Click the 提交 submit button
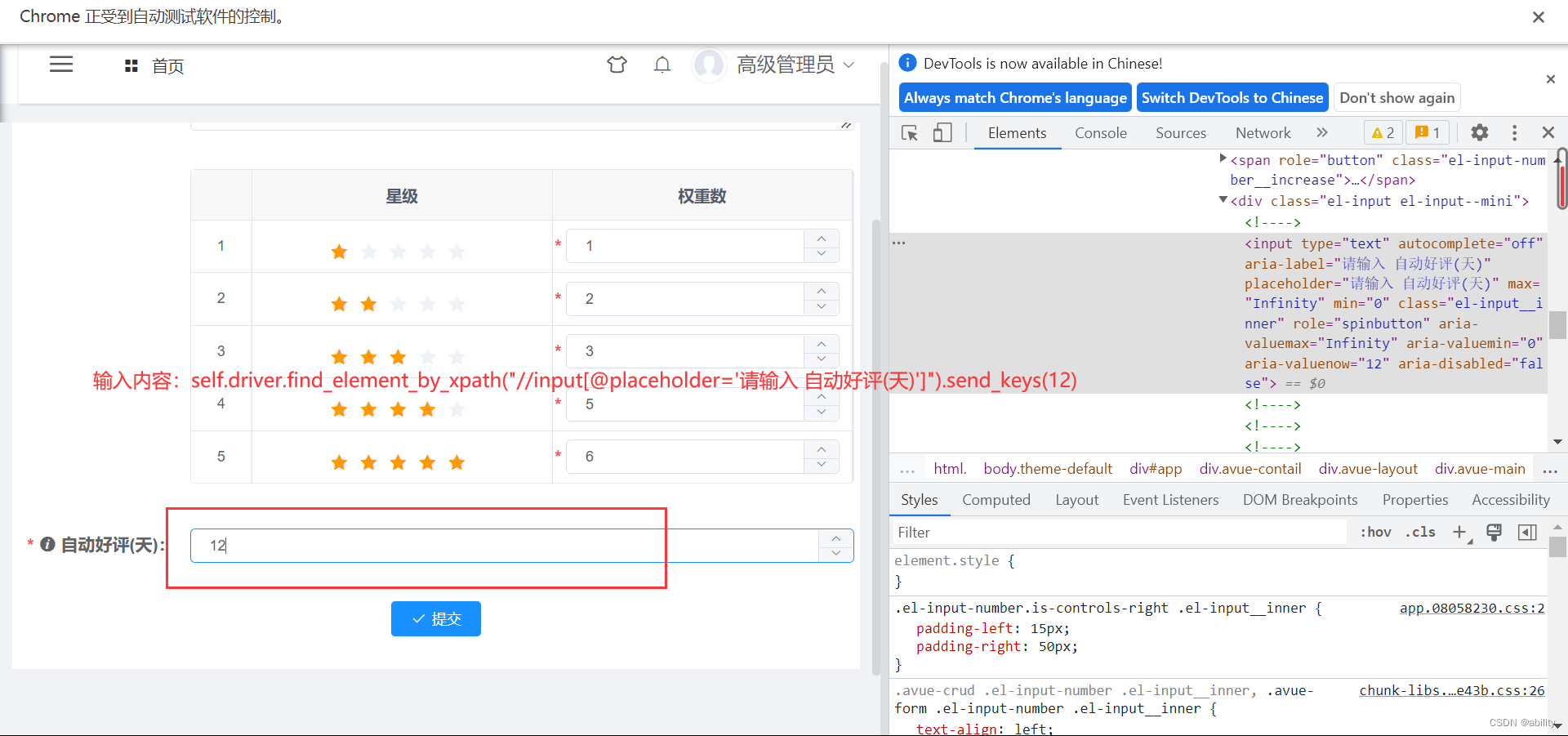The height and width of the screenshot is (736, 1568). pyautogui.click(x=435, y=619)
